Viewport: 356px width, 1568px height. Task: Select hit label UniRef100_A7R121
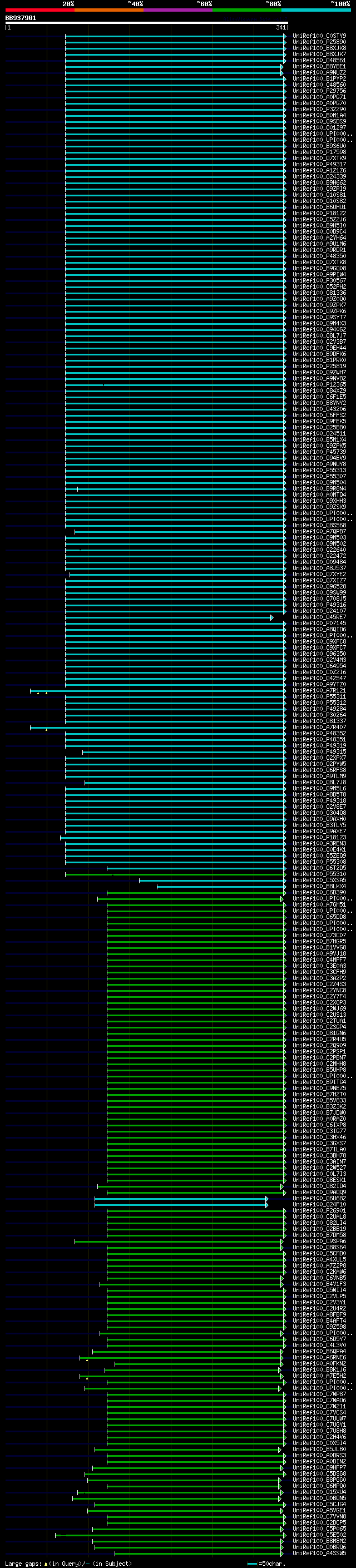pos(319,690)
